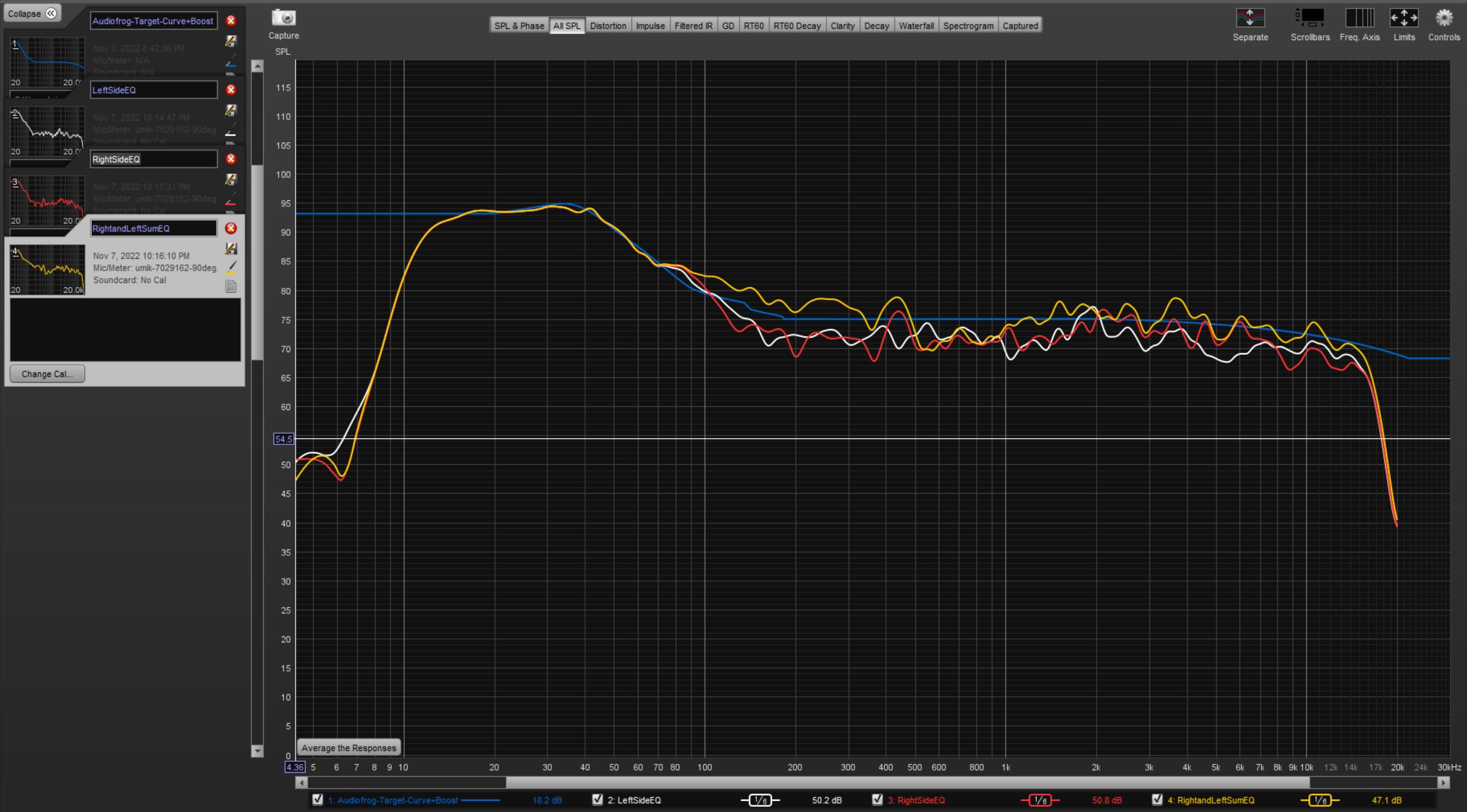Click the 54.5 dB cursor value box
This screenshot has width=1467, height=812.
tap(284, 438)
